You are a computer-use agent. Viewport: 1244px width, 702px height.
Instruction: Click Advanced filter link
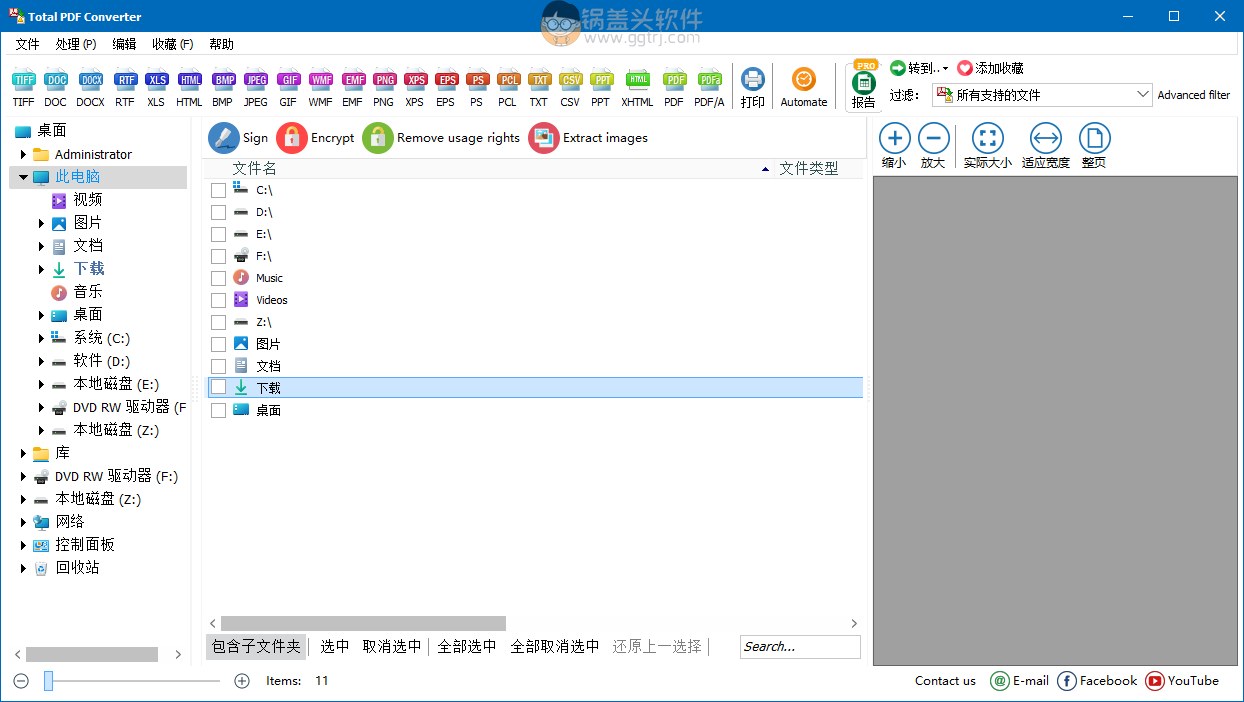point(1194,95)
